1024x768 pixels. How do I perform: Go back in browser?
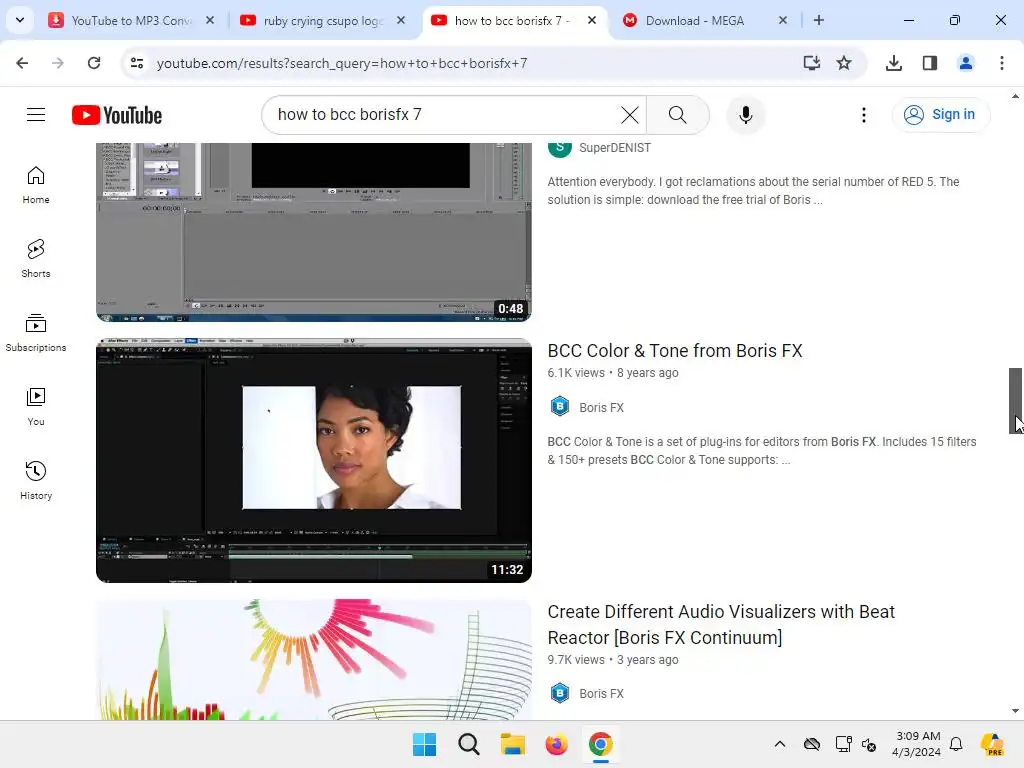pos(22,63)
